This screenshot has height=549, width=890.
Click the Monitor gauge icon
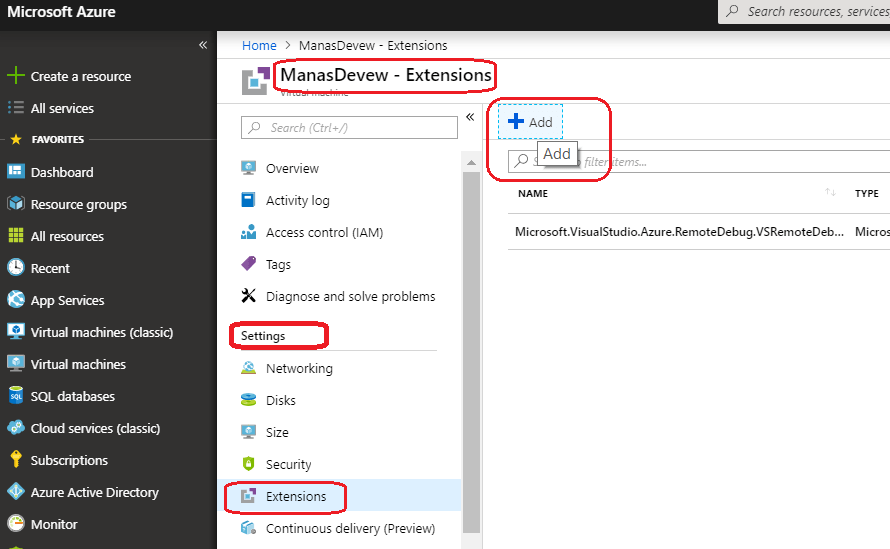16,523
